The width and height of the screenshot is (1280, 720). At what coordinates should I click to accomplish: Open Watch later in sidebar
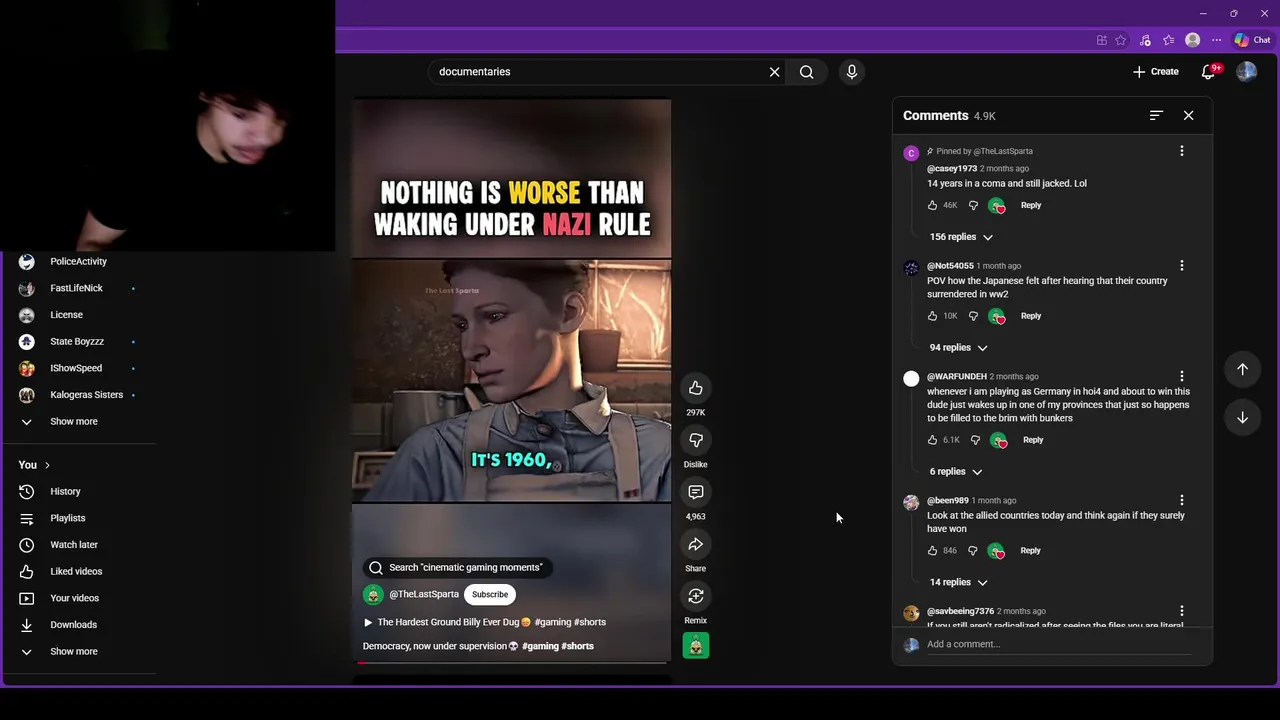pos(74,545)
